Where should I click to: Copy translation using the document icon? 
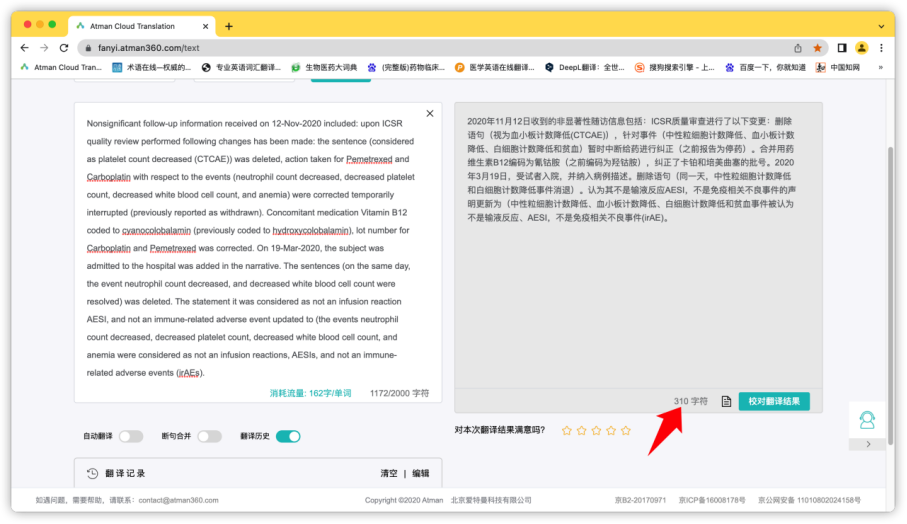[x=727, y=401]
